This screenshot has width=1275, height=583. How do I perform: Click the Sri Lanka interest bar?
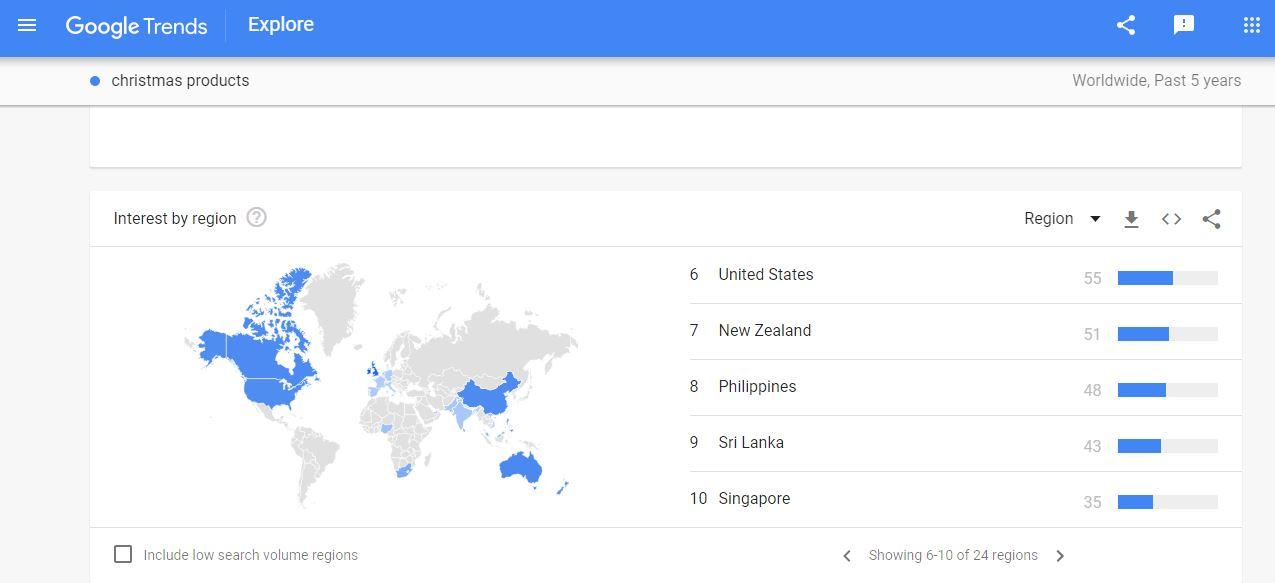click(x=1167, y=446)
